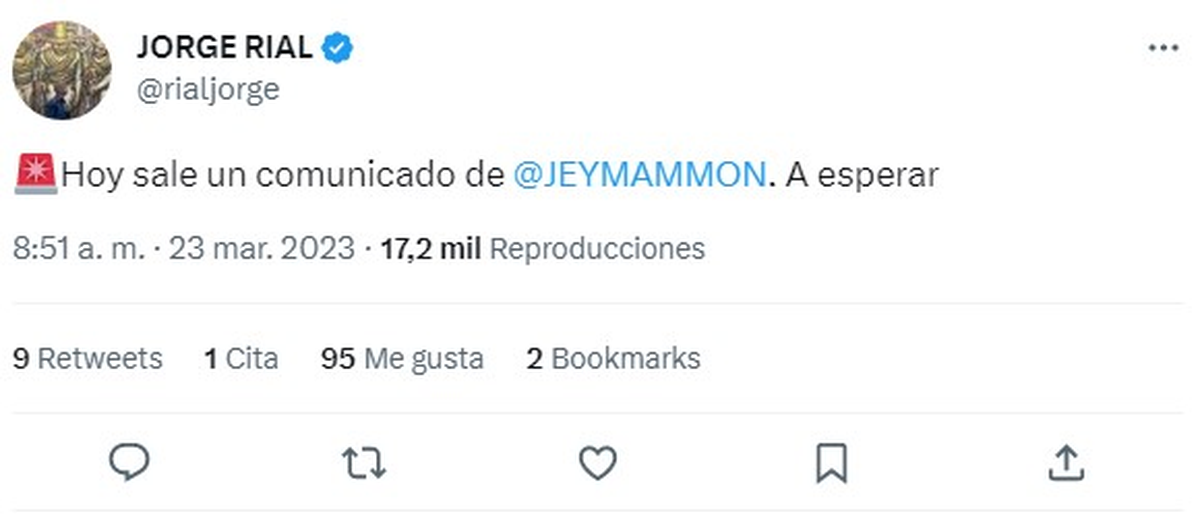Open the three-dot more options menu

pyautogui.click(x=1163, y=49)
